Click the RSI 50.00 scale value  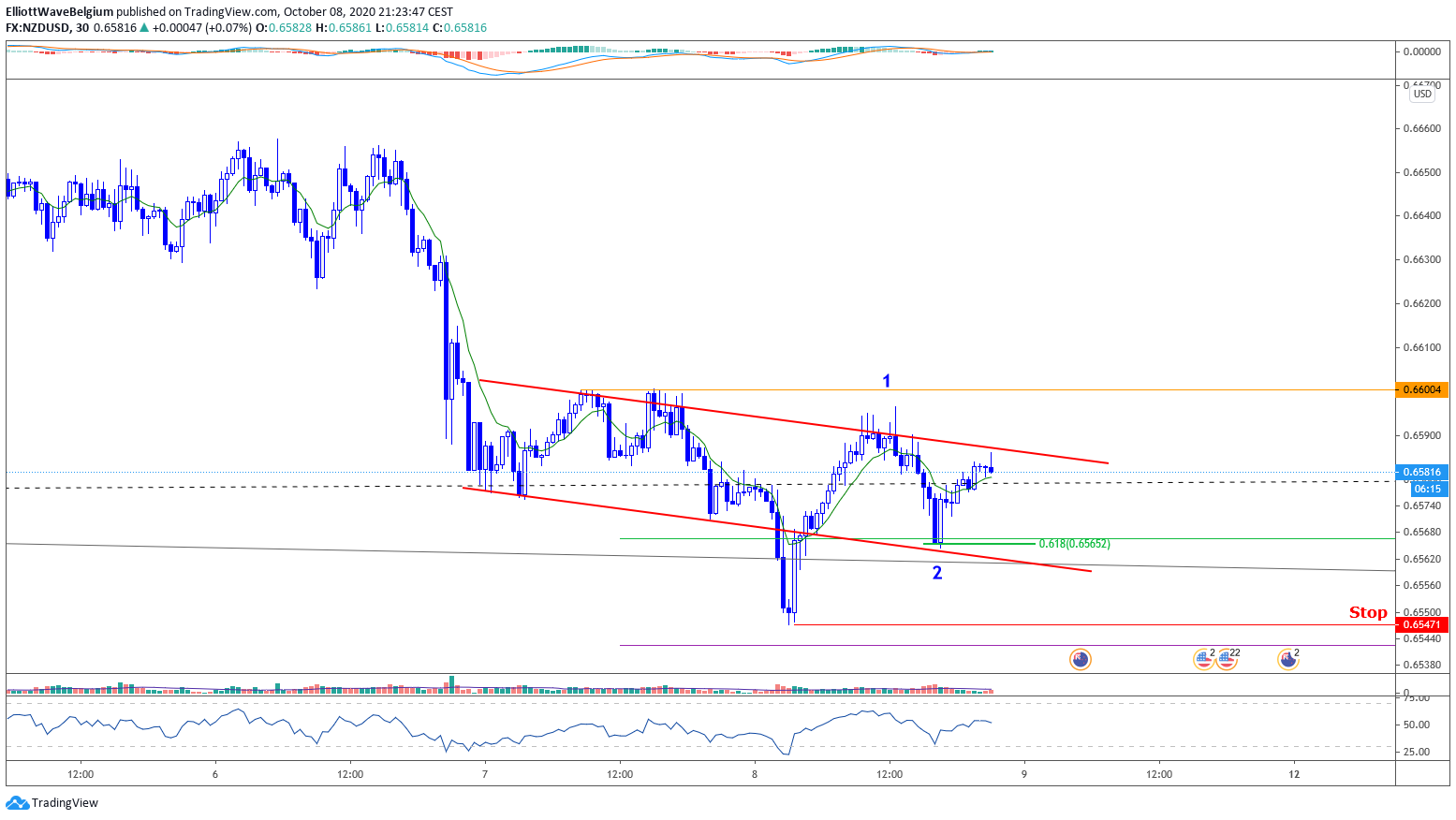coord(1417,725)
